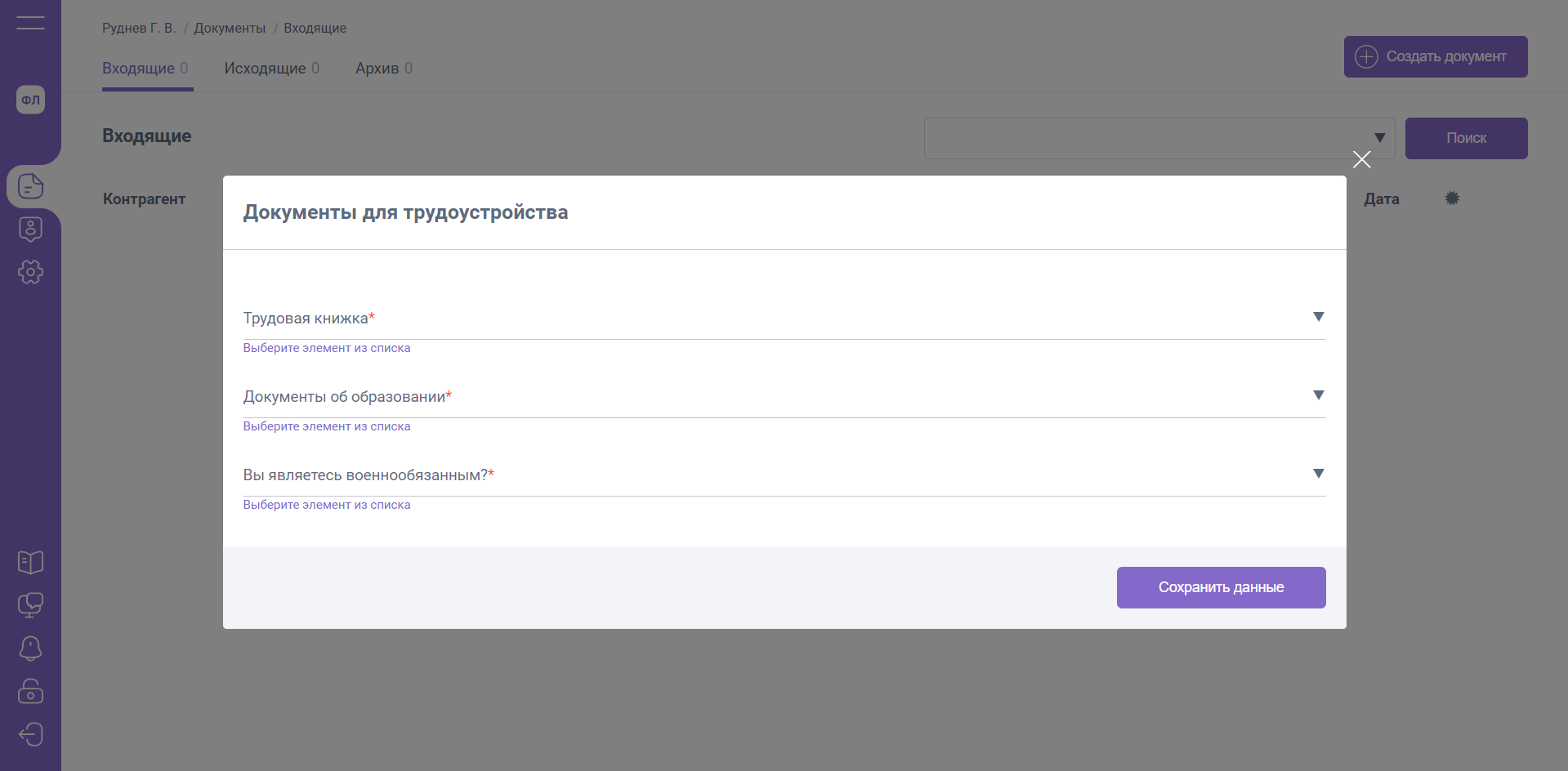The image size is (1568, 771).
Task: Click the table settings gear icon
Action: (1452, 198)
